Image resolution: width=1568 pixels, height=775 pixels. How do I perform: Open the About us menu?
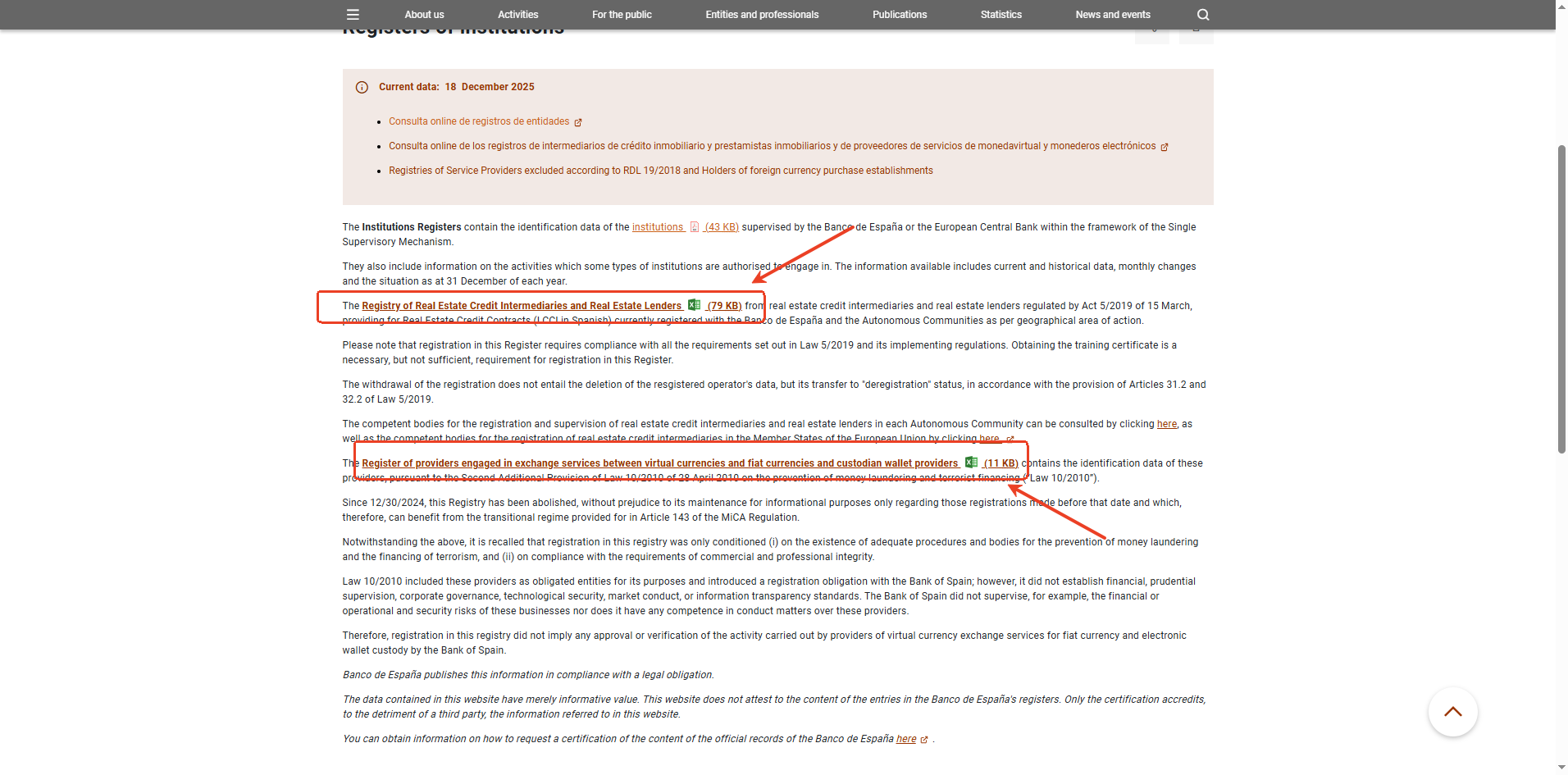point(424,15)
